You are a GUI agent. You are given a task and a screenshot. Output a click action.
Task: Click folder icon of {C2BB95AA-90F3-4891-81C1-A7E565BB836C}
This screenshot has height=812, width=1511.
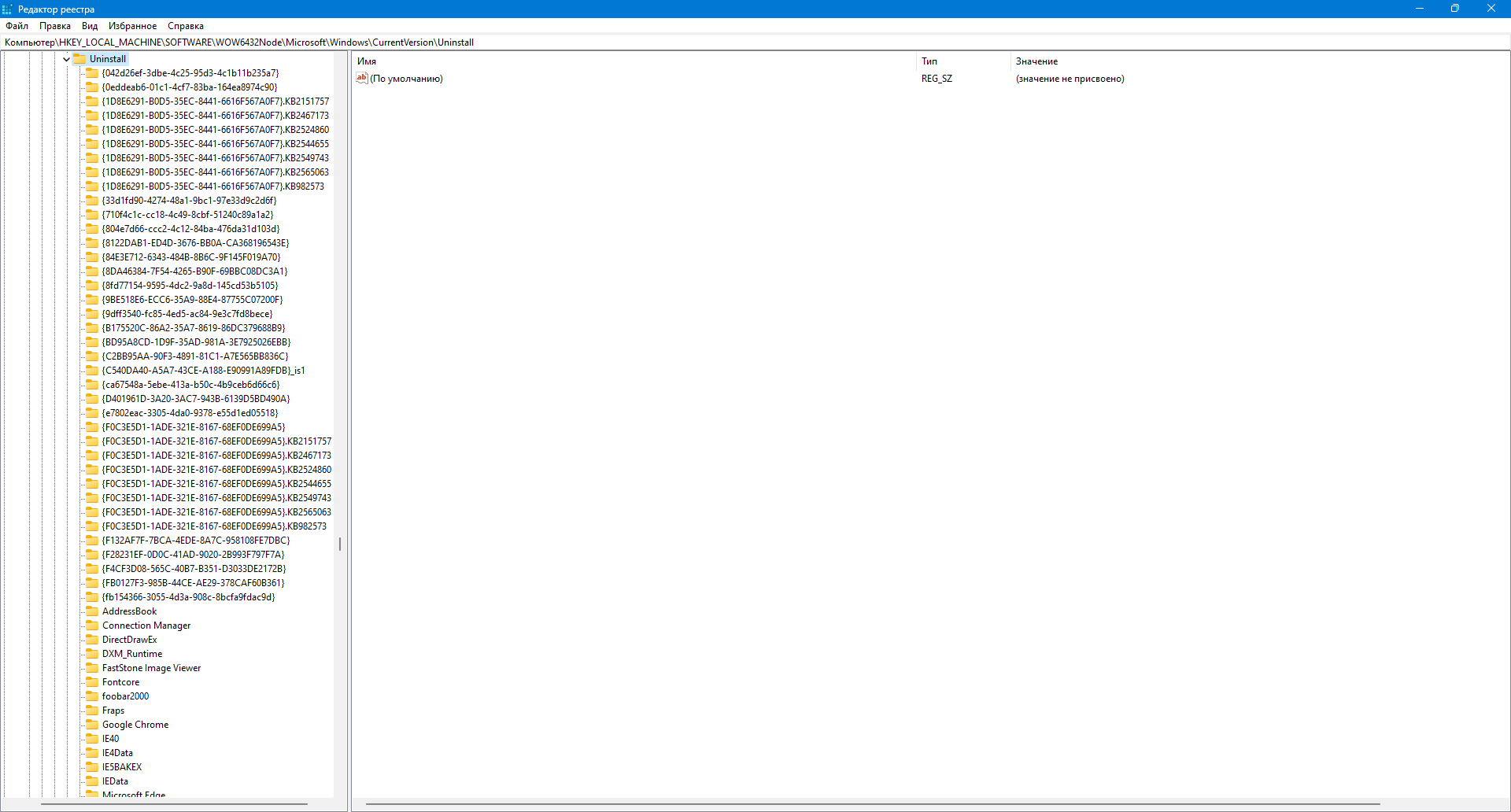[x=92, y=356]
